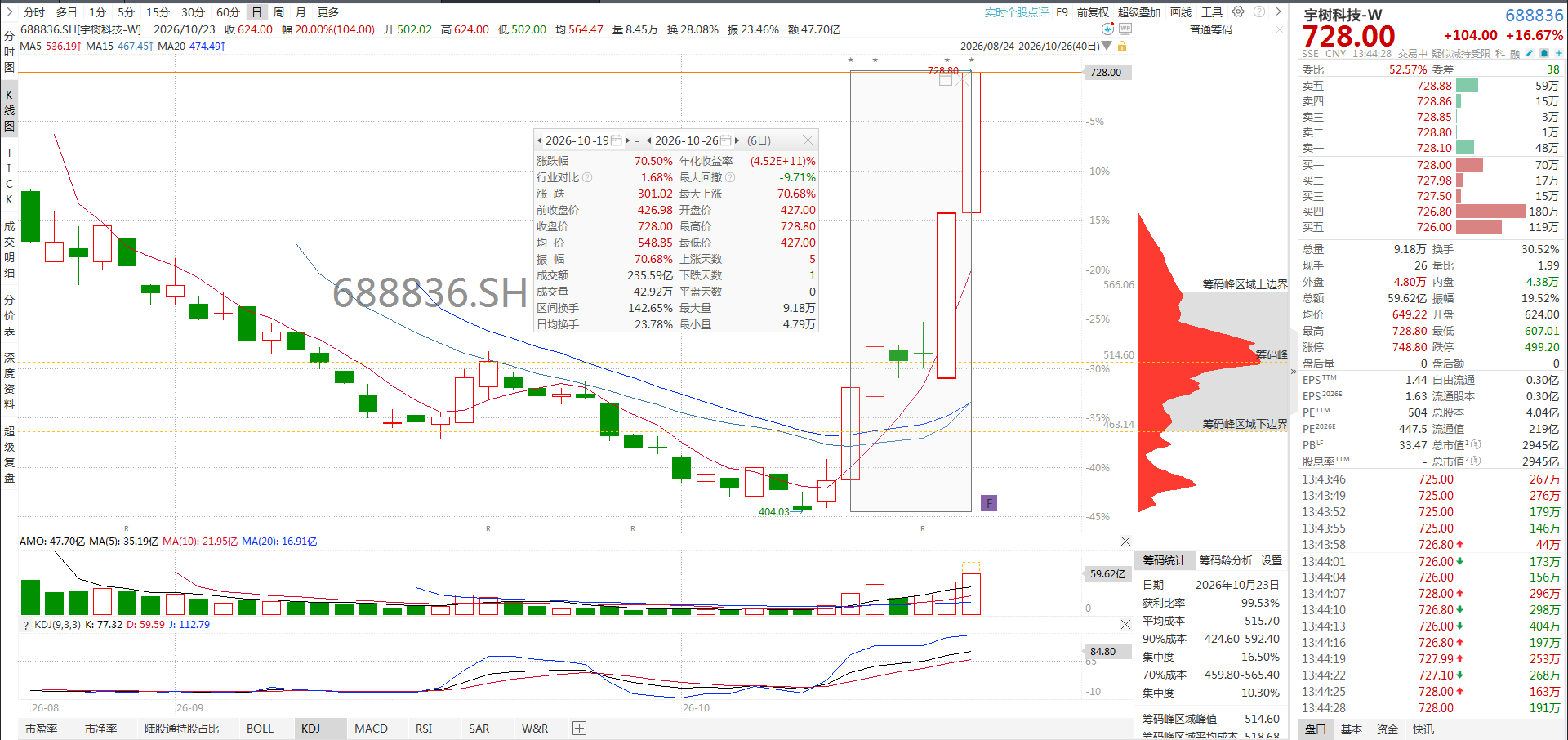The image size is (1568, 740).
Task: Select the RSI indicator tab
Action: (424, 729)
